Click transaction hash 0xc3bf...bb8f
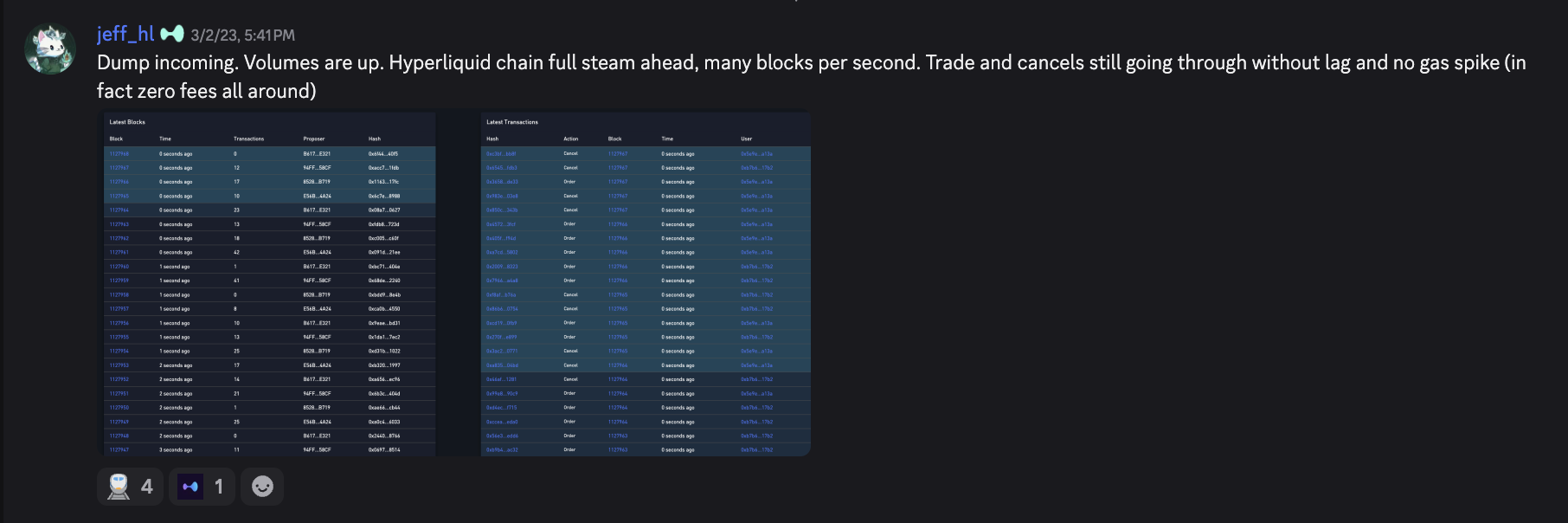1568x523 pixels. click(x=500, y=153)
